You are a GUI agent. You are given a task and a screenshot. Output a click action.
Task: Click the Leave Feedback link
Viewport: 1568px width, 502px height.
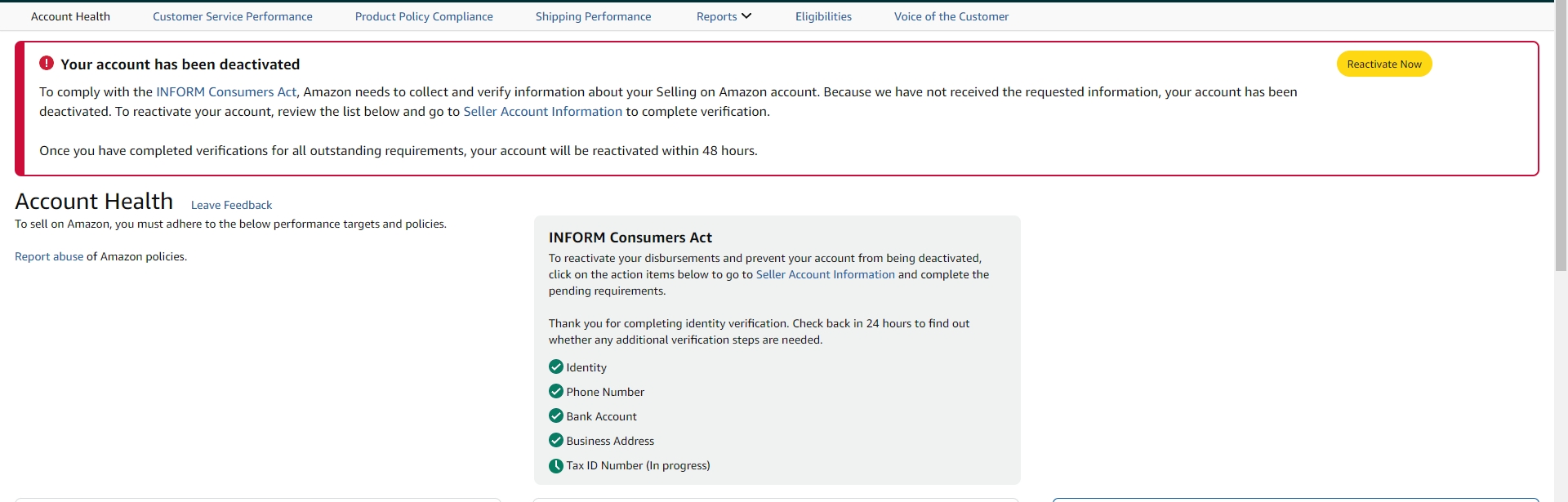click(x=231, y=205)
